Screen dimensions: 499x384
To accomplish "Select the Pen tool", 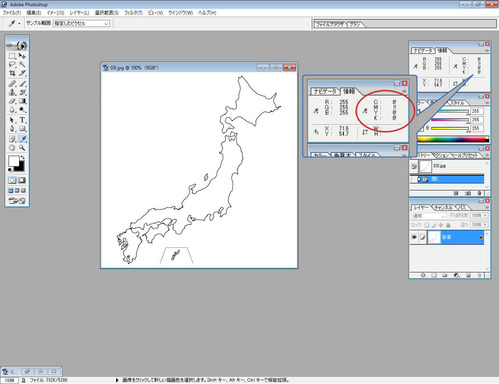I will click(12, 129).
